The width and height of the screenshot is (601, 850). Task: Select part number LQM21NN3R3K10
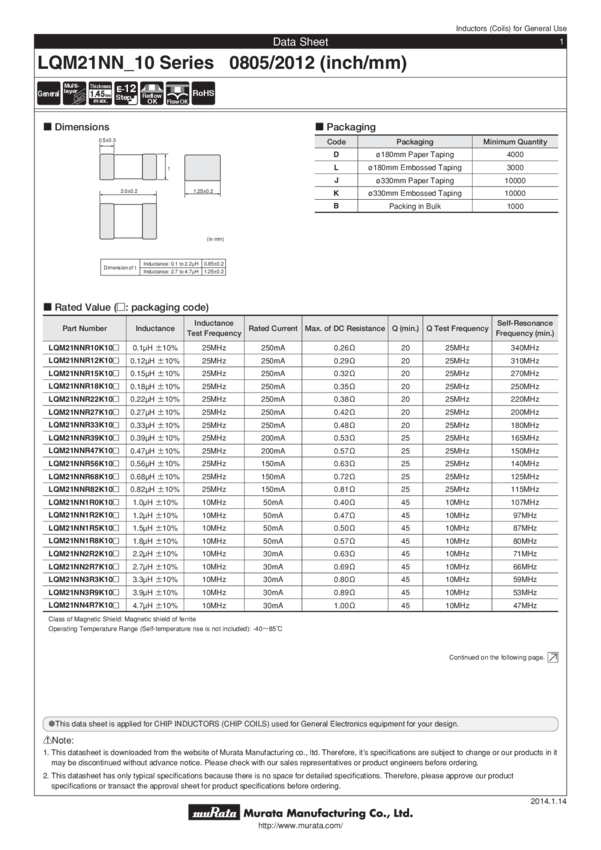83,579
